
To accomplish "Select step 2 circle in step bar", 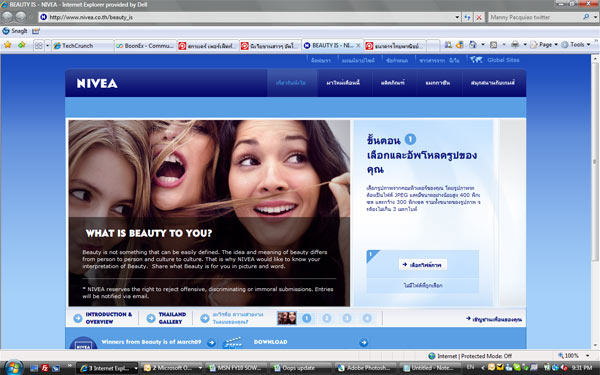I will tap(326, 318).
